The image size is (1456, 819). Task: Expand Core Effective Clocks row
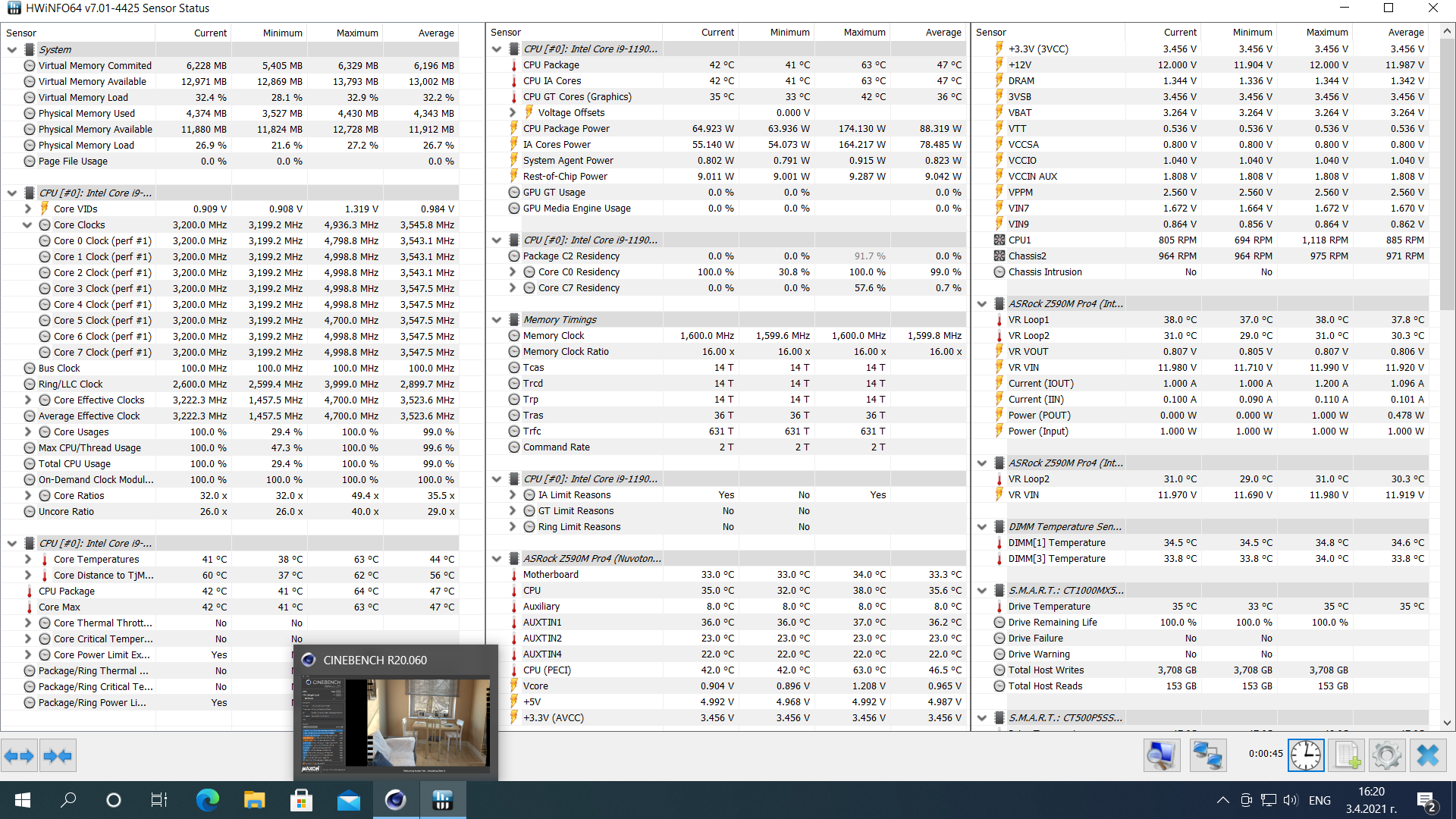point(28,400)
